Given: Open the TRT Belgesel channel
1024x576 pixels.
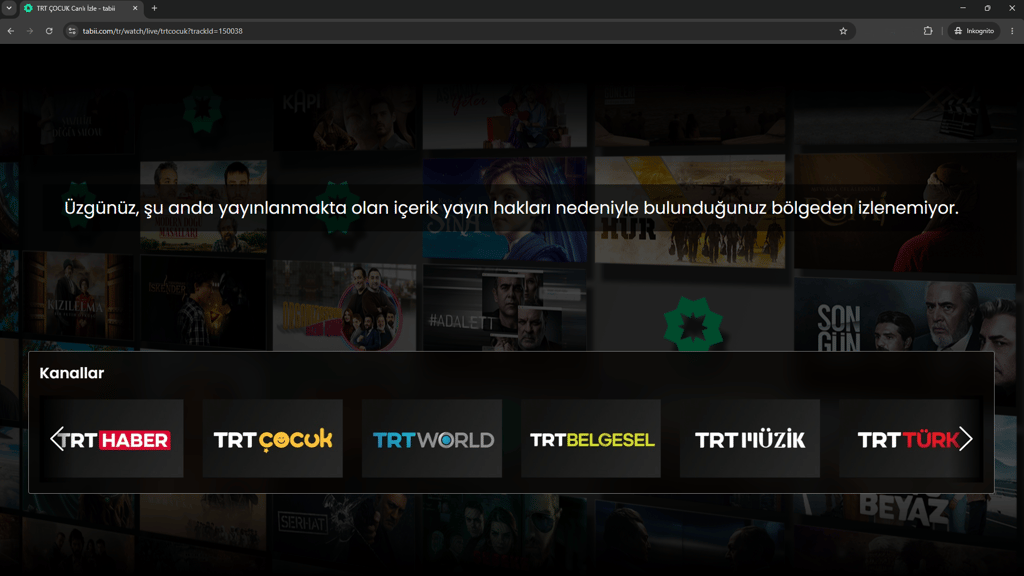Looking at the screenshot, I should click(x=591, y=439).
